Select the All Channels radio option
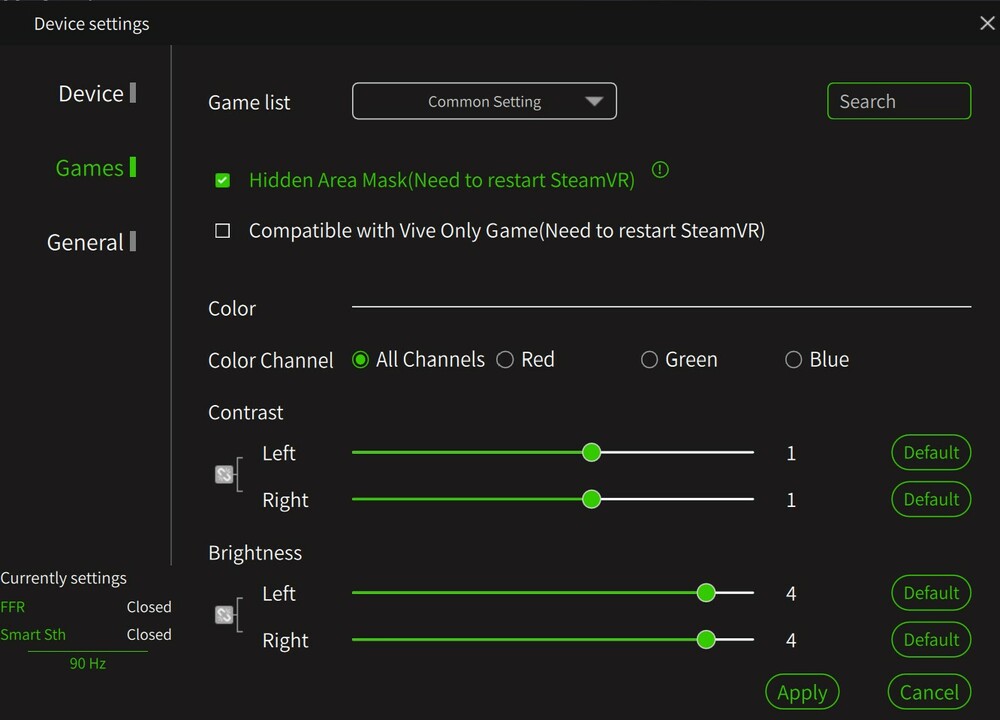 pyautogui.click(x=361, y=360)
